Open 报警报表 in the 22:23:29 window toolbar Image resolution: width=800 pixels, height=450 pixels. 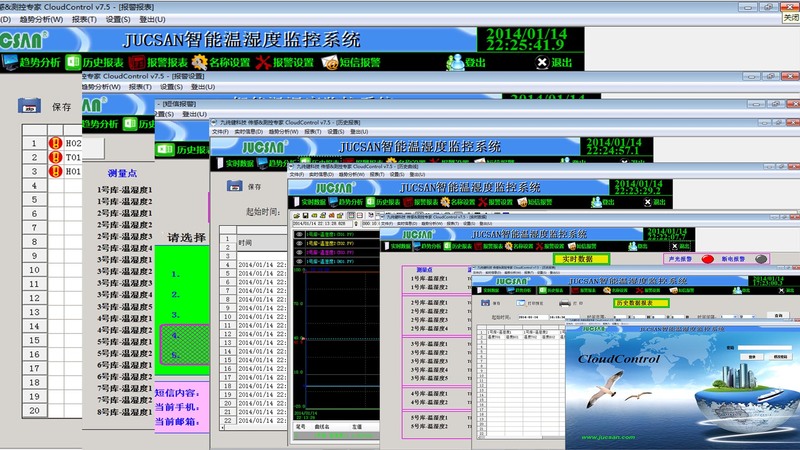(421, 202)
